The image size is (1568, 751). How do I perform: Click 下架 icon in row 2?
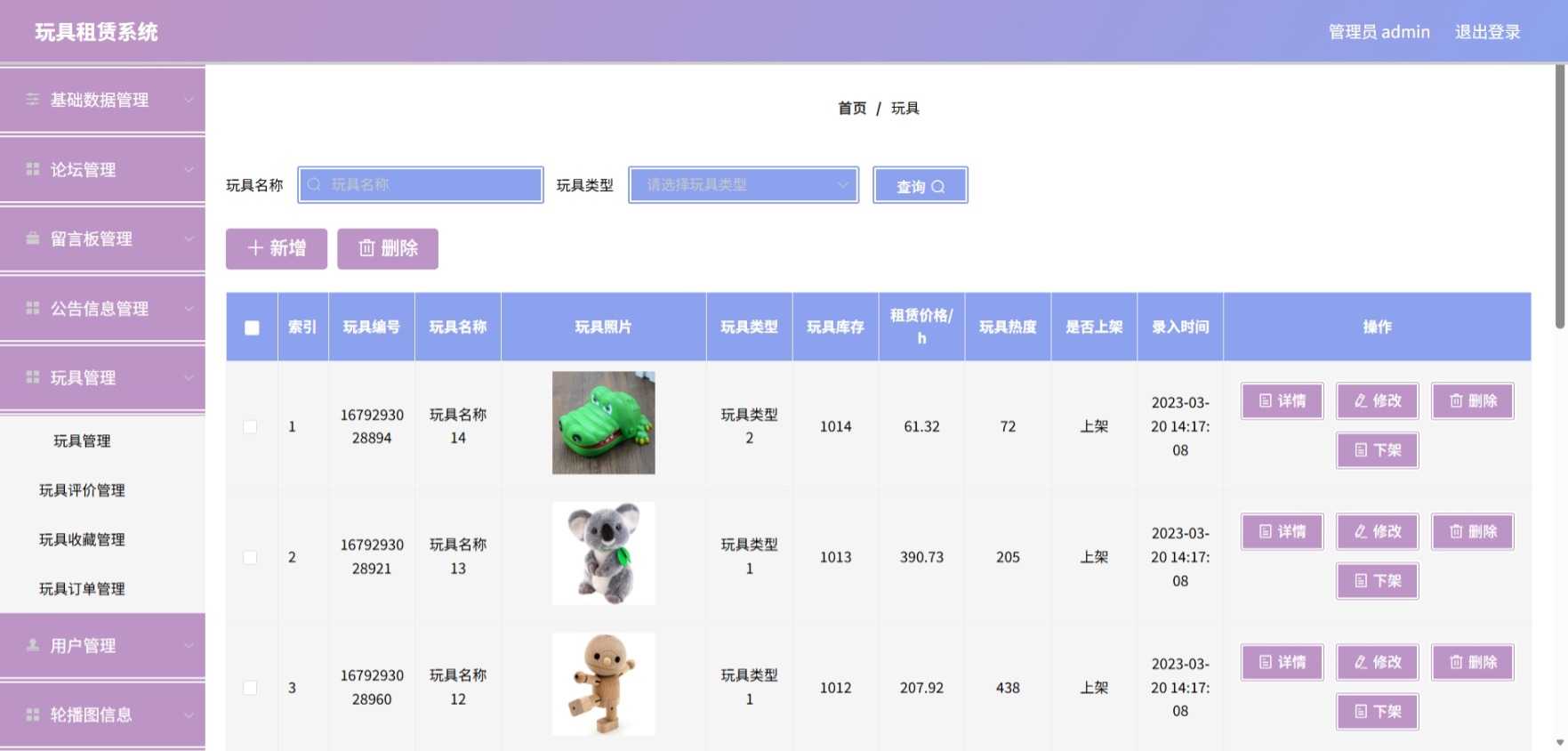point(1361,581)
